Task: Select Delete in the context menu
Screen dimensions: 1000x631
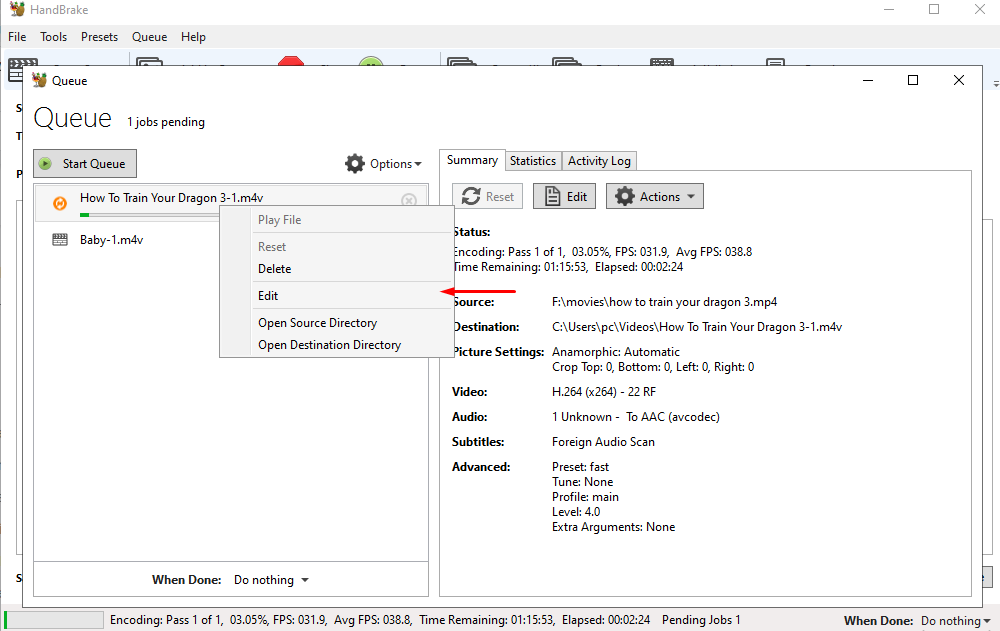Action: tap(275, 269)
